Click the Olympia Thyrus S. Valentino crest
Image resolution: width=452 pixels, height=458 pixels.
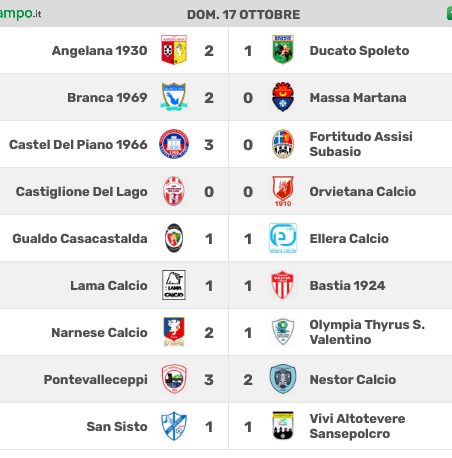coord(283,332)
